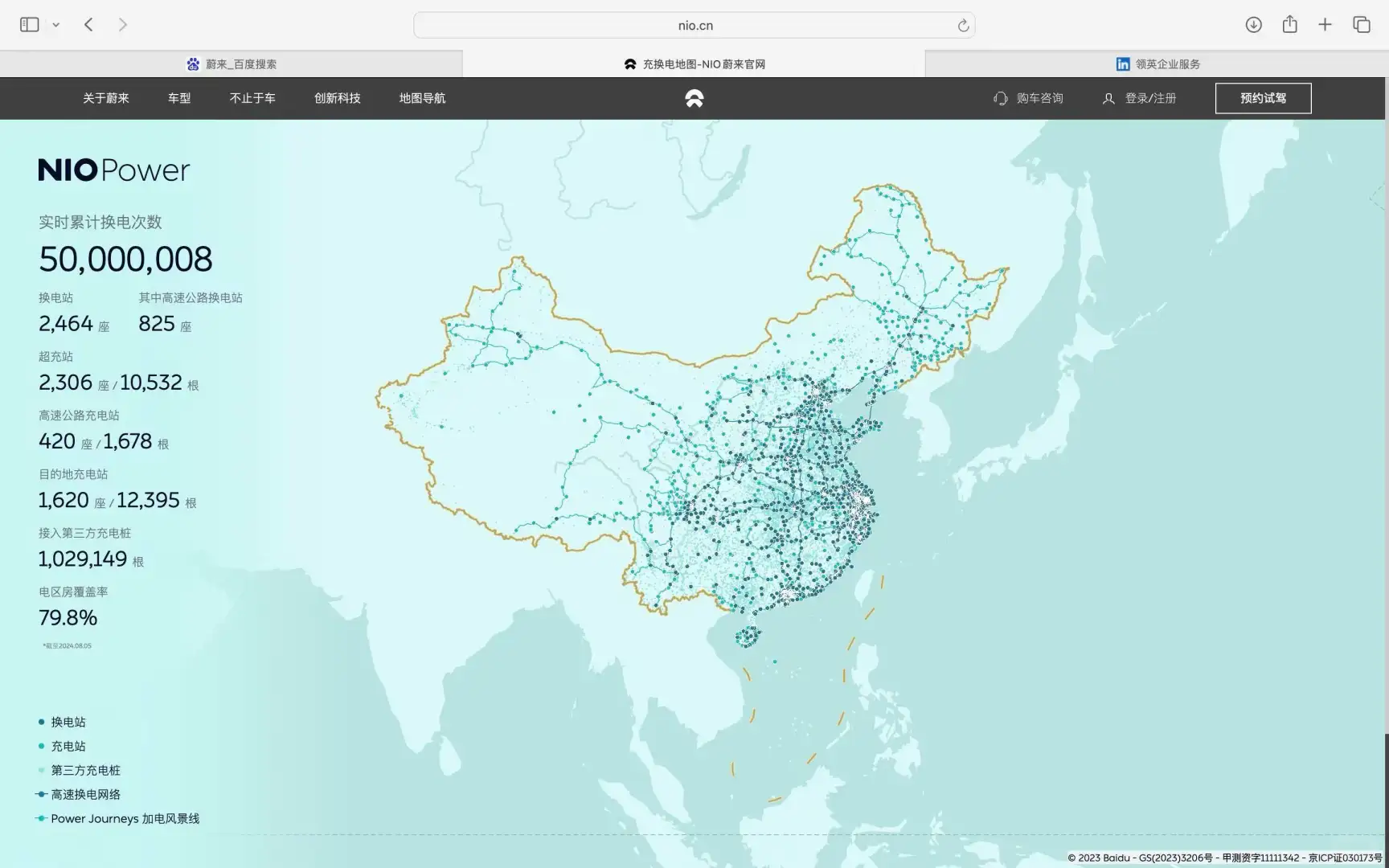This screenshot has width=1389, height=868.
Task: Open the 不止于车 menu
Action: 252,98
